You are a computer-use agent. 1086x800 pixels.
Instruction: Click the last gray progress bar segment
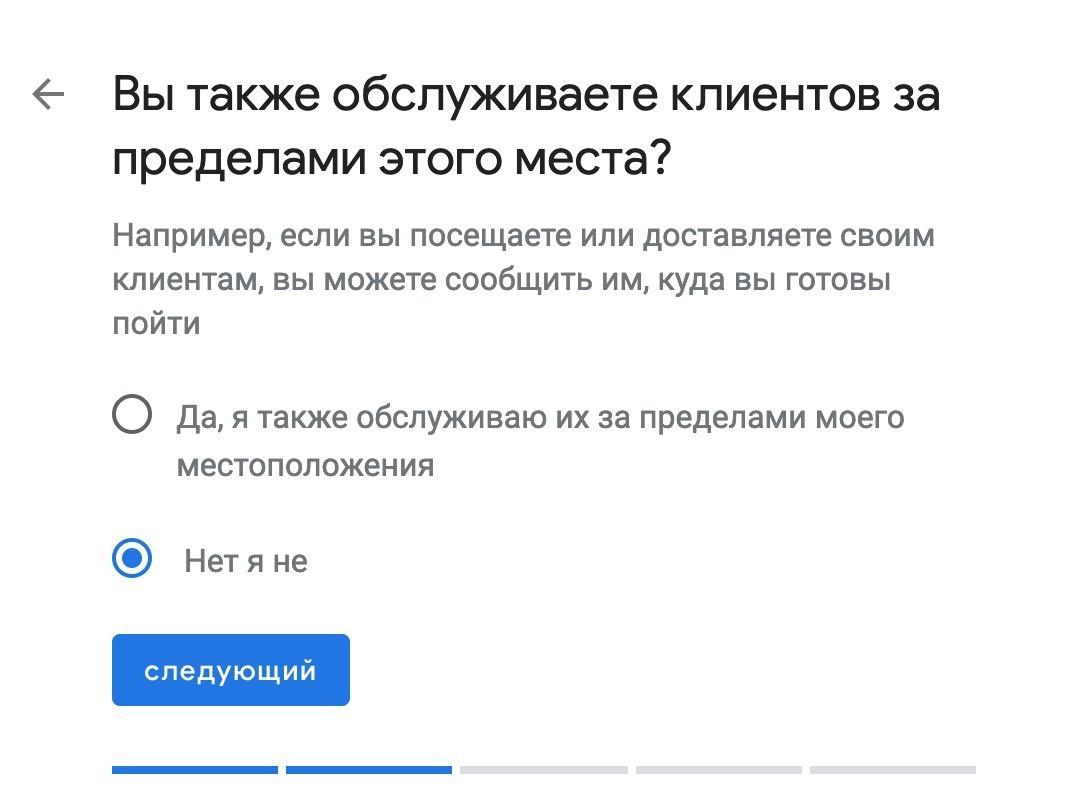(893, 770)
